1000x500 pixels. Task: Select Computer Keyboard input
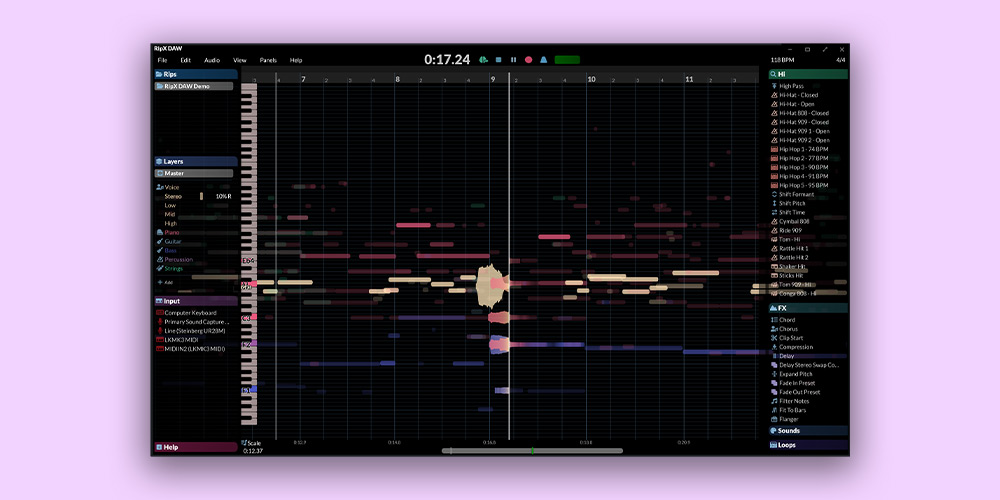190,313
